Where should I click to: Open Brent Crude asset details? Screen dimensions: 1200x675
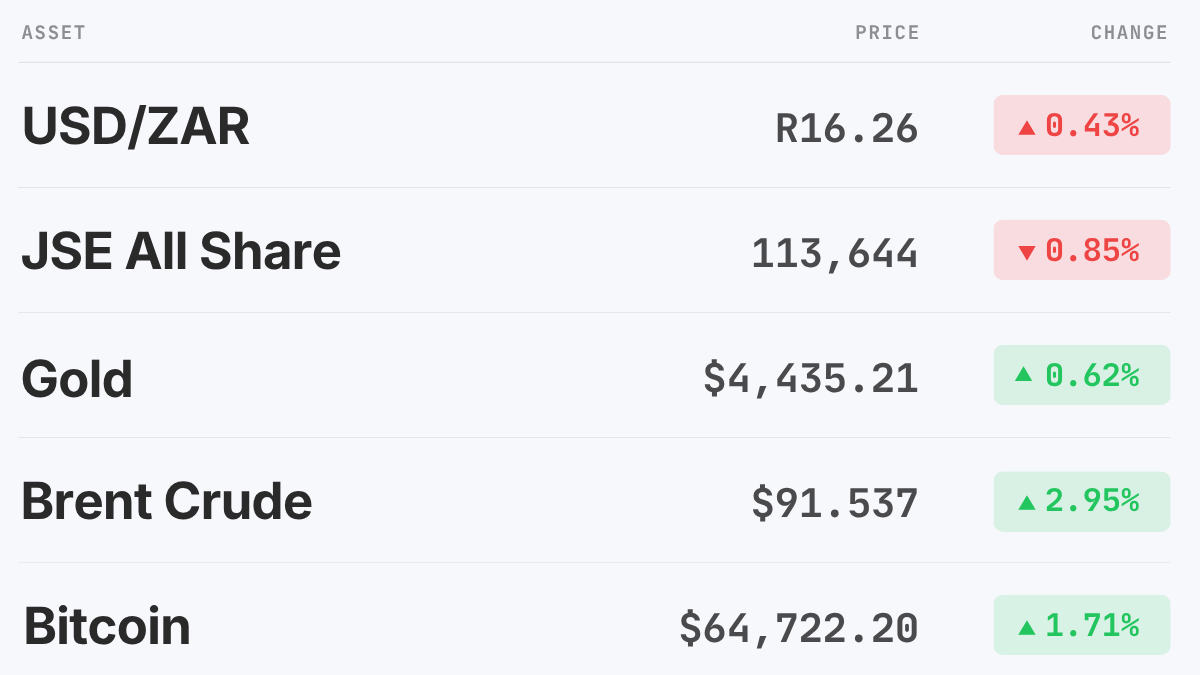pyautogui.click(x=167, y=501)
